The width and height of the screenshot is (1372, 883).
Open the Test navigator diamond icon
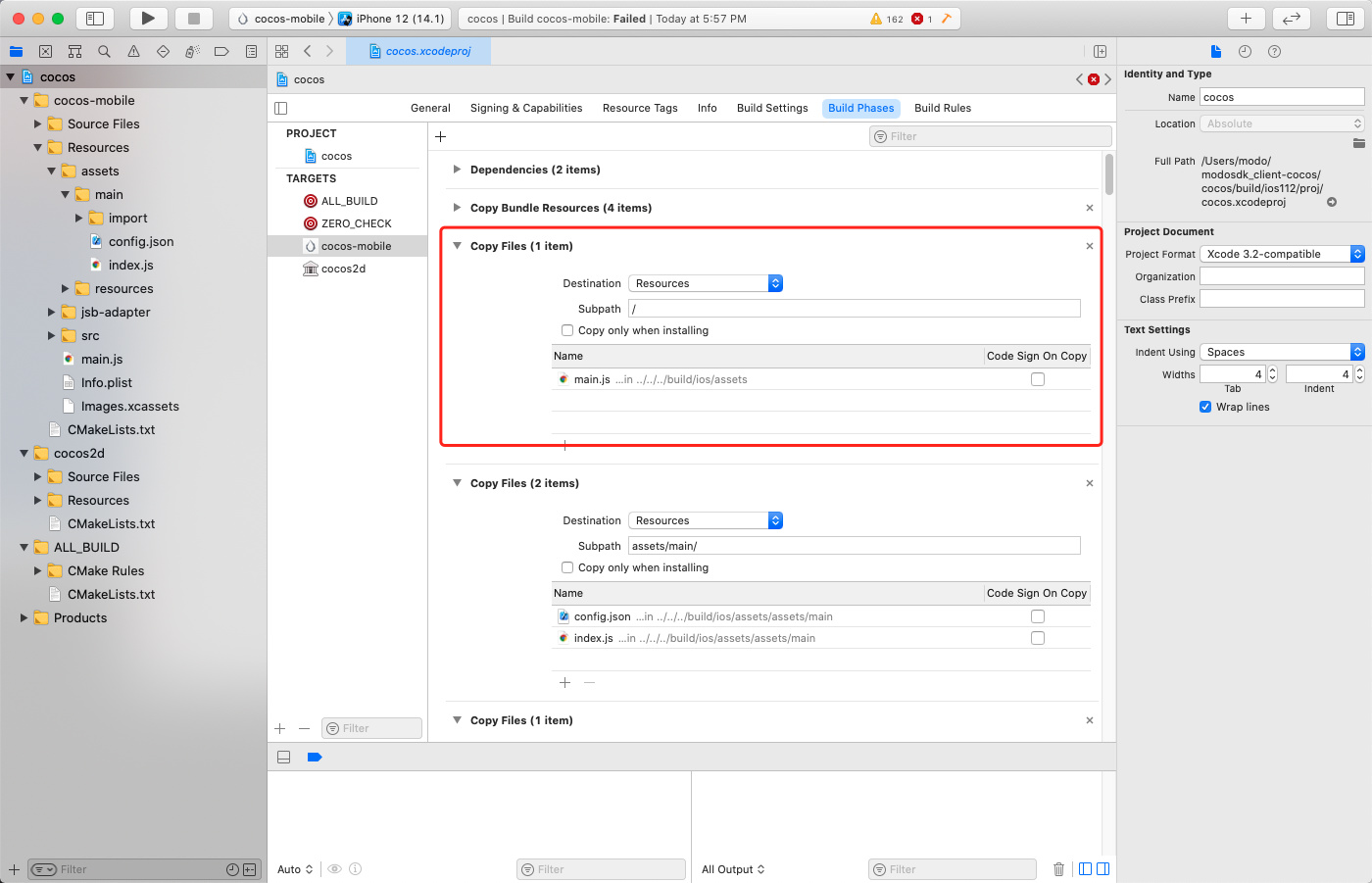coord(163,51)
